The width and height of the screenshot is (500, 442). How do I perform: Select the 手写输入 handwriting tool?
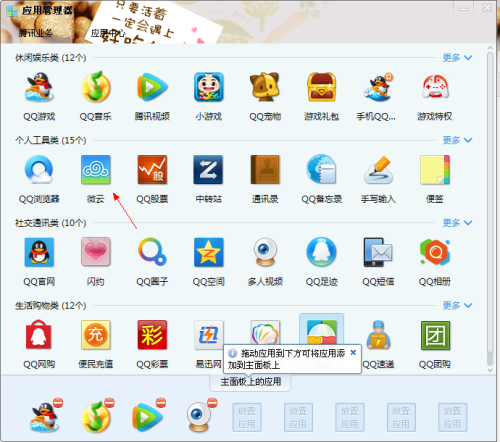(378, 170)
